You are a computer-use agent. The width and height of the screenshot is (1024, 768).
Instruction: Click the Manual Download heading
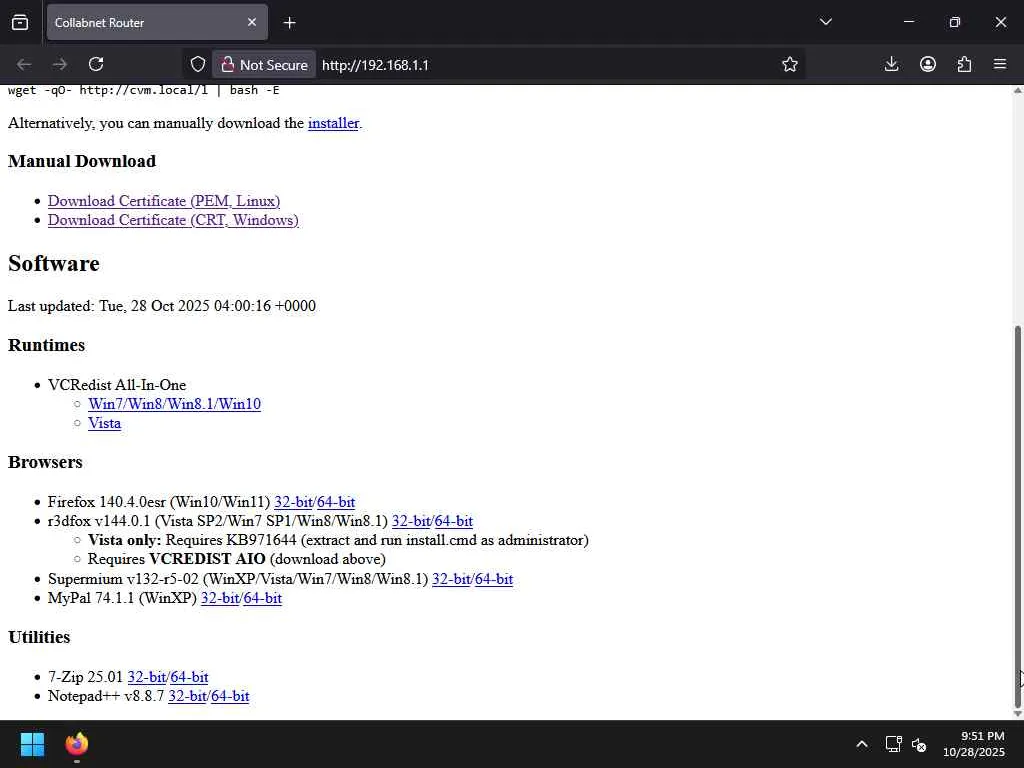tap(82, 161)
